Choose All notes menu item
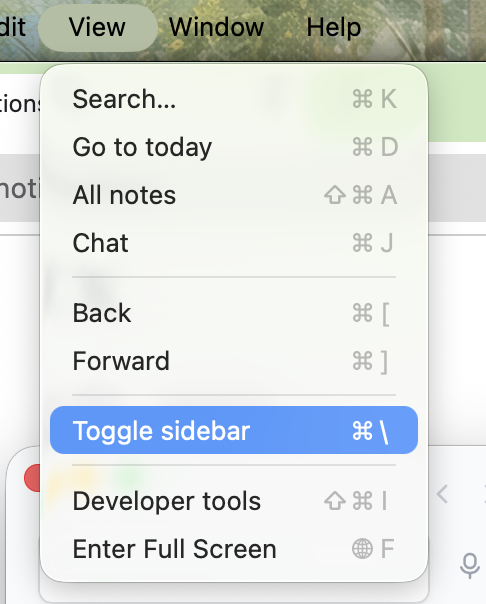 [234, 195]
